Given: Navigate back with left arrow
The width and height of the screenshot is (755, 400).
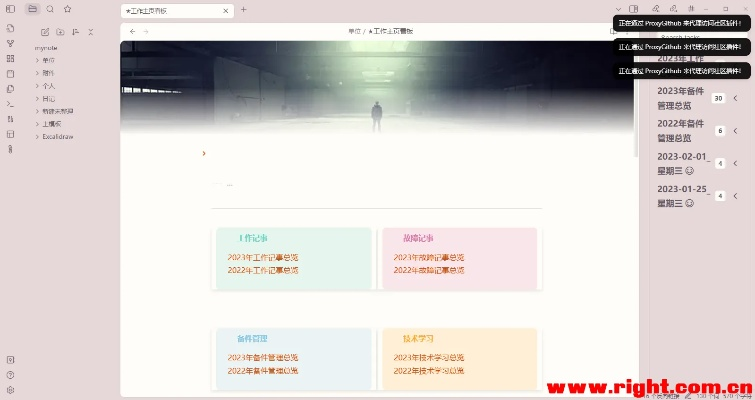Looking at the screenshot, I should [132, 32].
